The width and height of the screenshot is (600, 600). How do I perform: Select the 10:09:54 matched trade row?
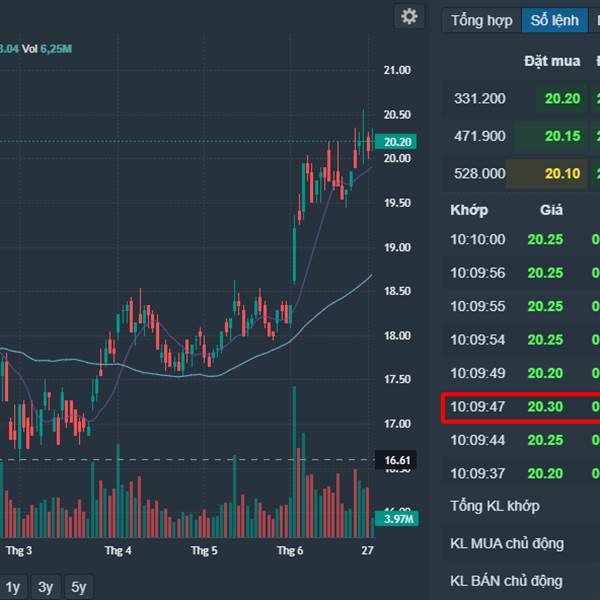522,340
